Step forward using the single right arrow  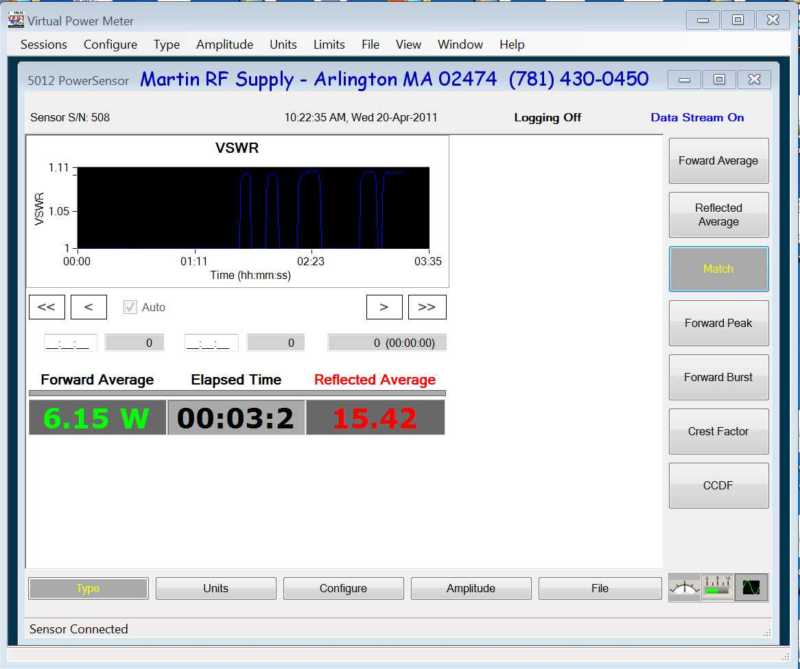(384, 307)
